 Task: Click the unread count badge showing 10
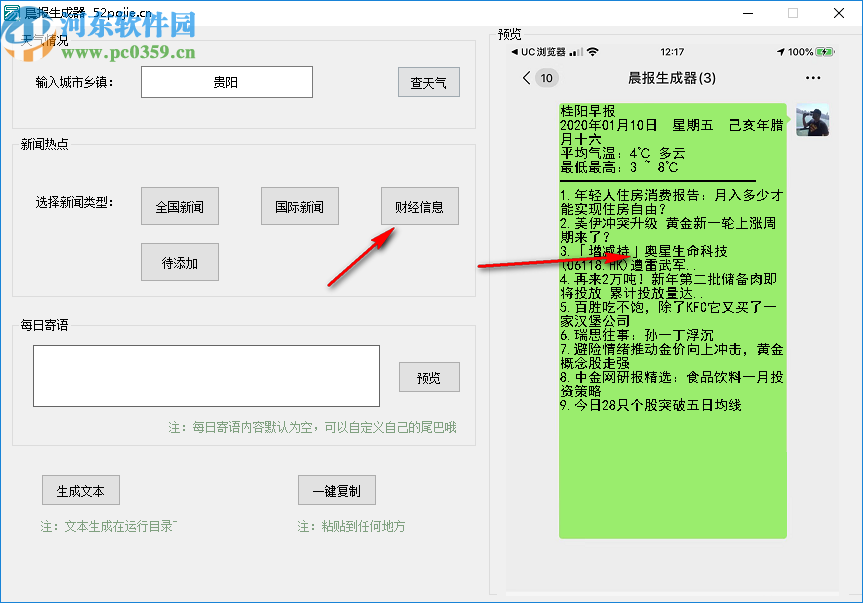tap(547, 78)
